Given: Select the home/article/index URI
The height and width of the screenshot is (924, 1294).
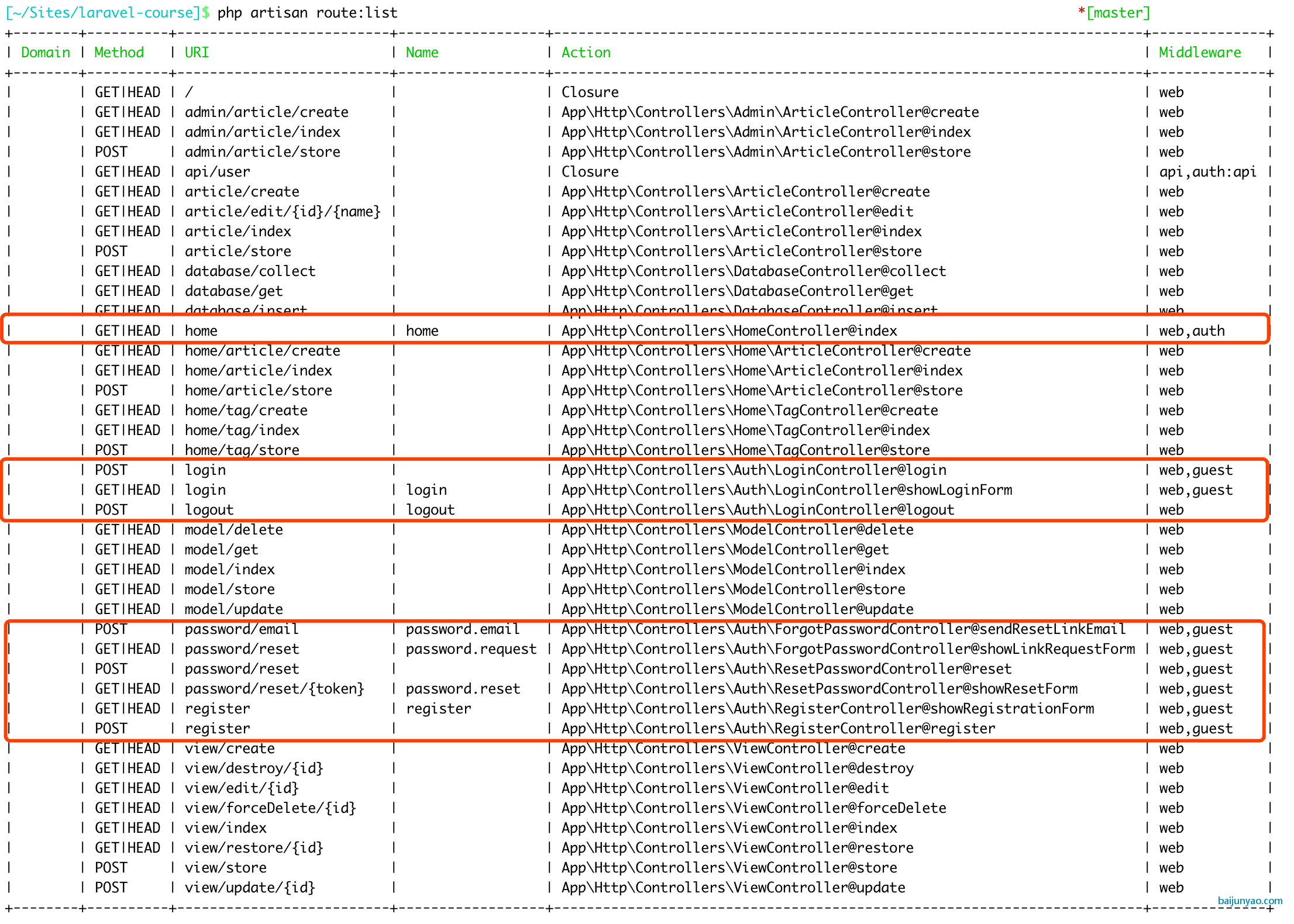Looking at the screenshot, I should point(258,371).
